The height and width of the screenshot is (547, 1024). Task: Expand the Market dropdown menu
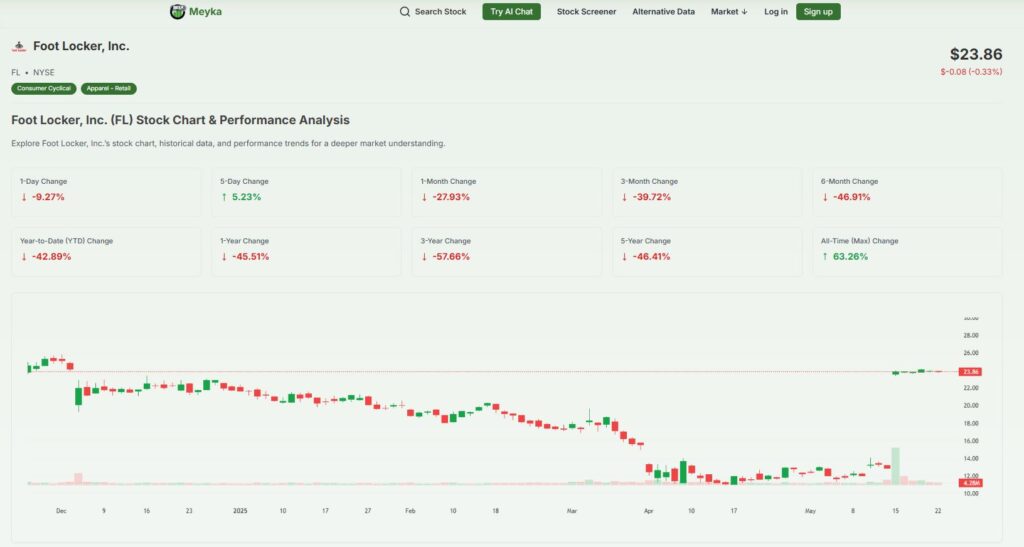[x=729, y=12]
